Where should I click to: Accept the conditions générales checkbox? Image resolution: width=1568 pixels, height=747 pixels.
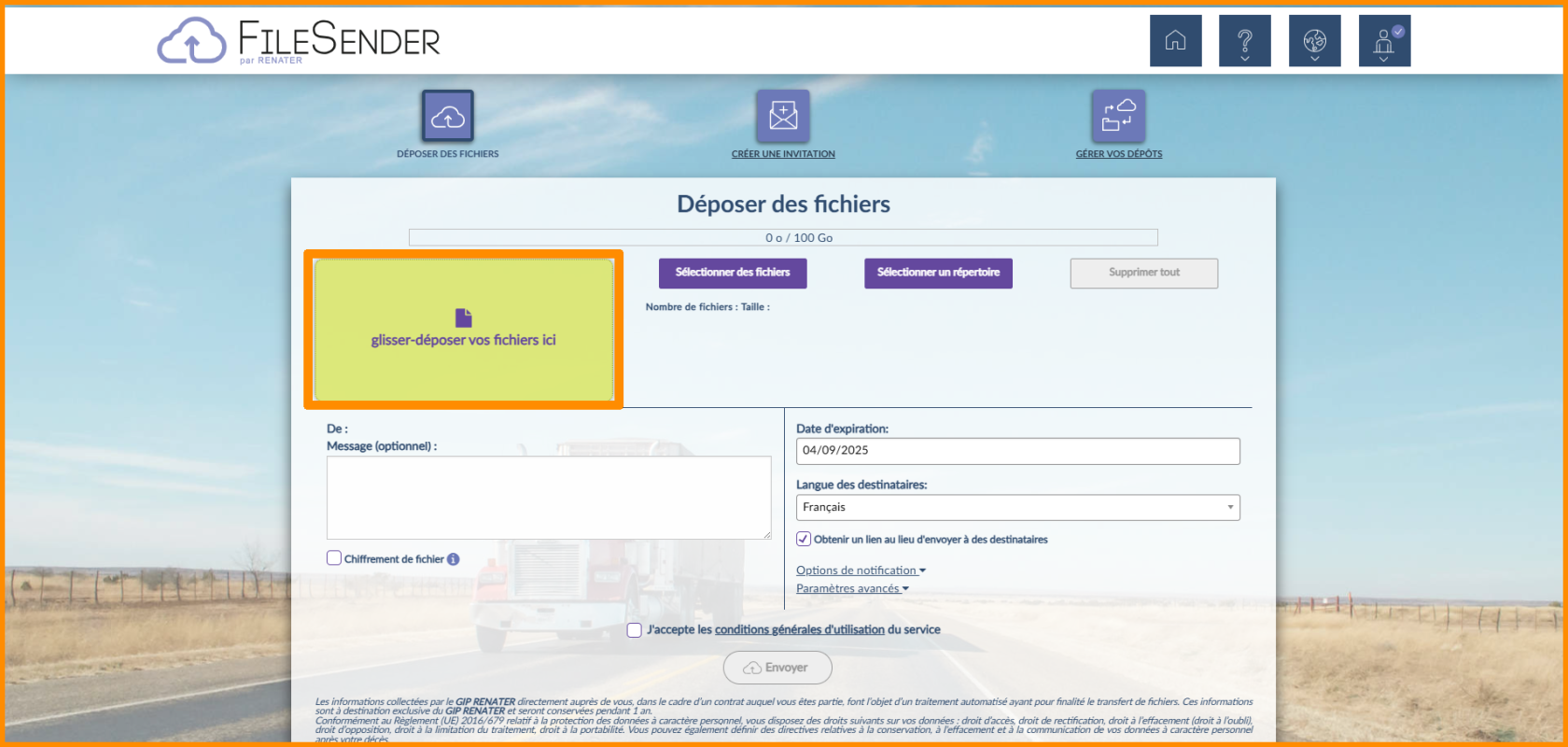pos(635,630)
